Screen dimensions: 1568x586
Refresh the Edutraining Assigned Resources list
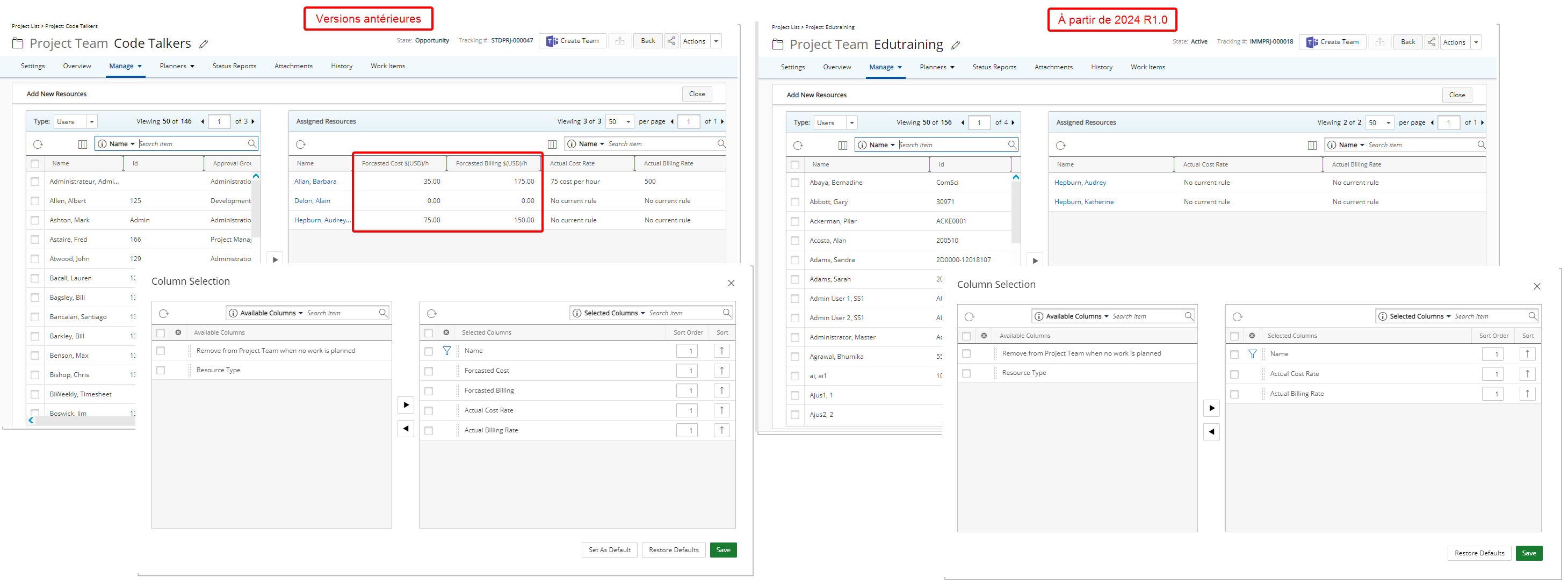click(1060, 146)
